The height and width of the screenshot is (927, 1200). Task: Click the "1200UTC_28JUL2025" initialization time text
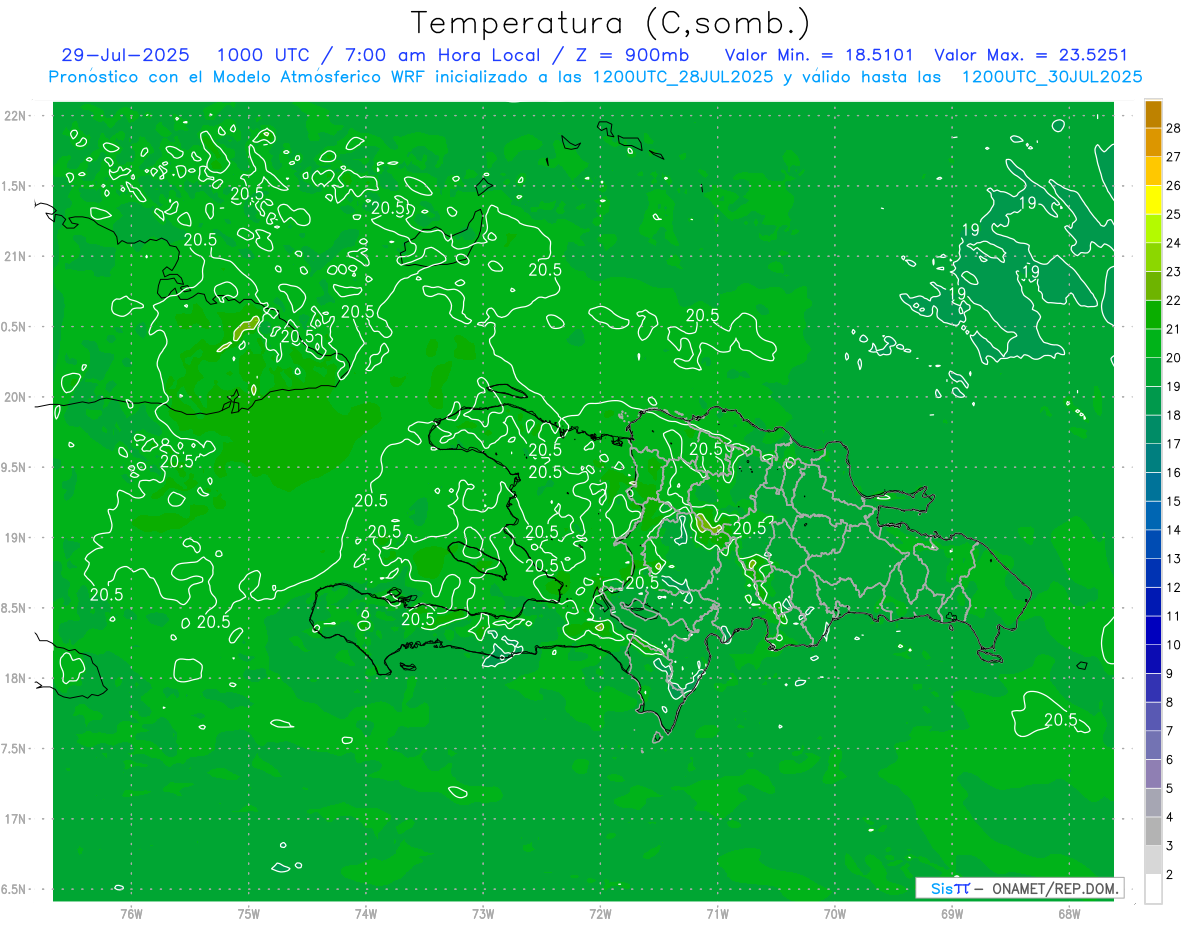[683, 77]
